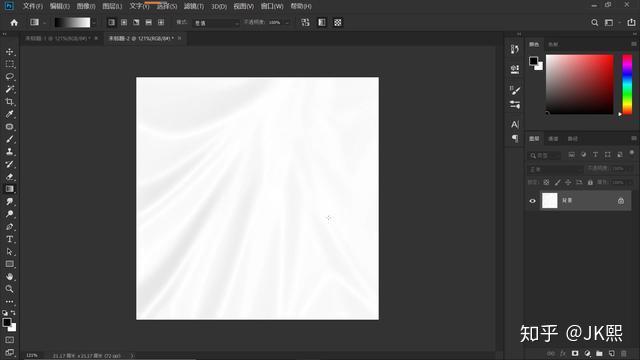Click the Share icon at top right
The image size is (640, 360).
pos(631,22)
